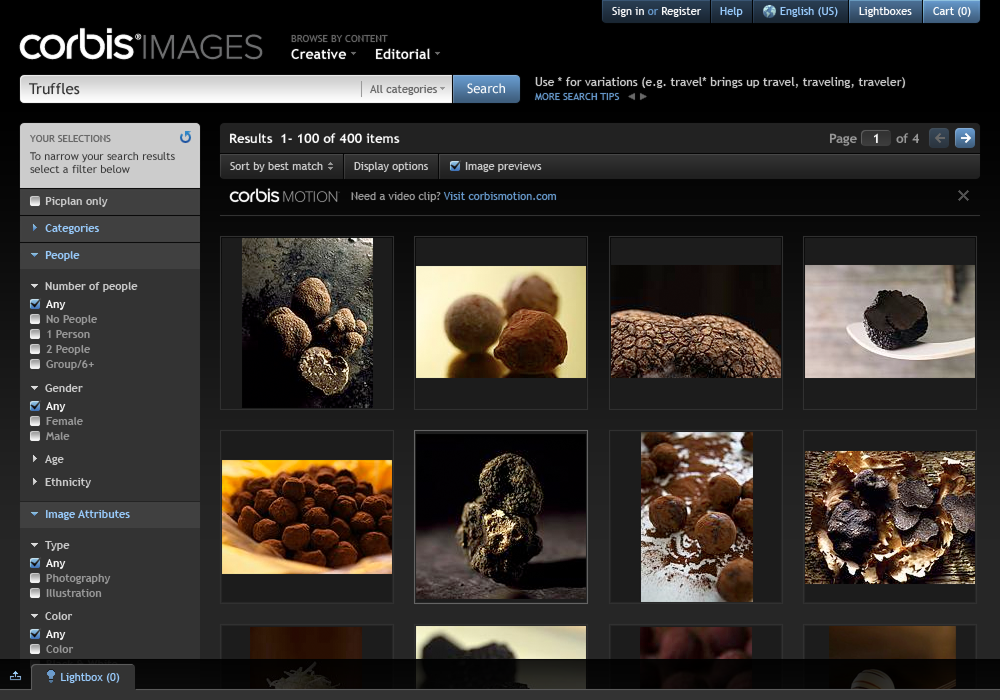The width and height of the screenshot is (1000, 700).
Task: Click the Sign in link
Action: coord(628,11)
